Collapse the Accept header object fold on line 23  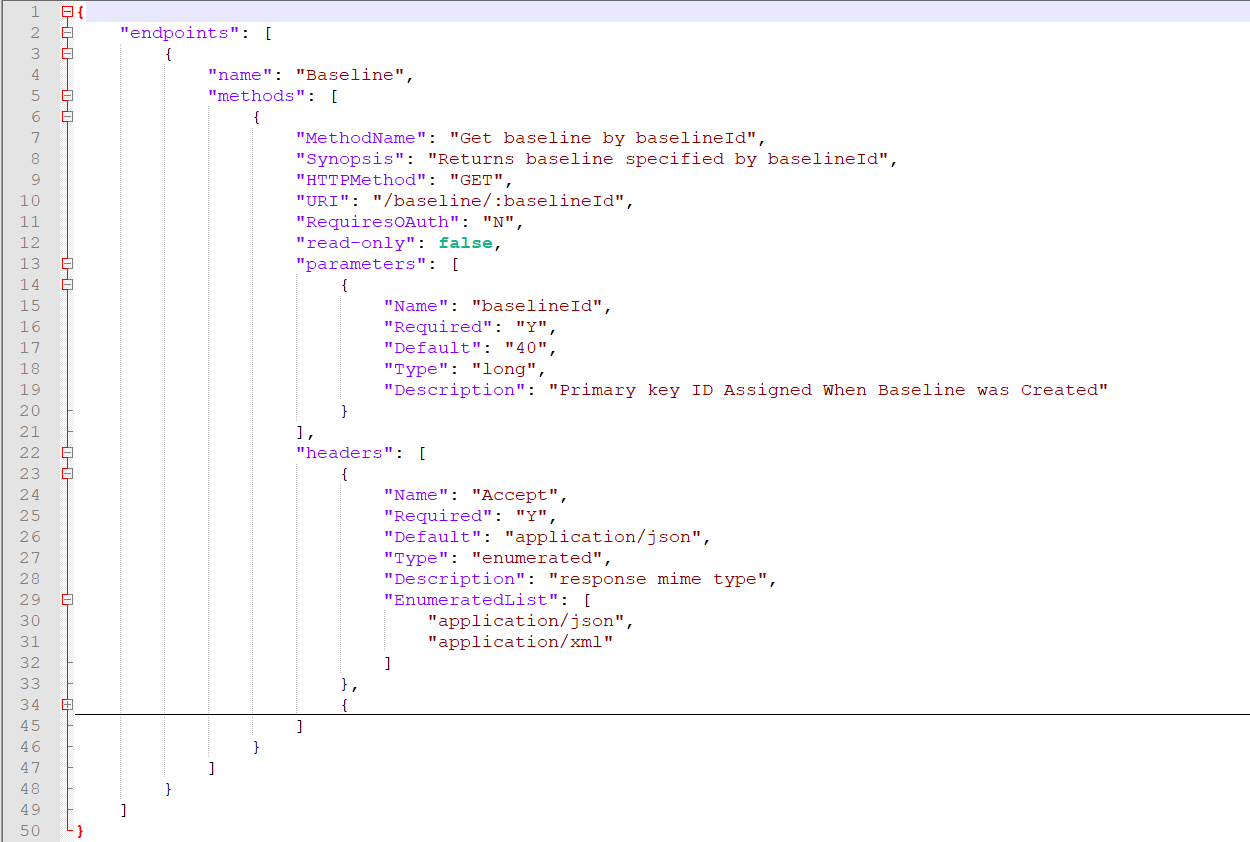coord(67,474)
